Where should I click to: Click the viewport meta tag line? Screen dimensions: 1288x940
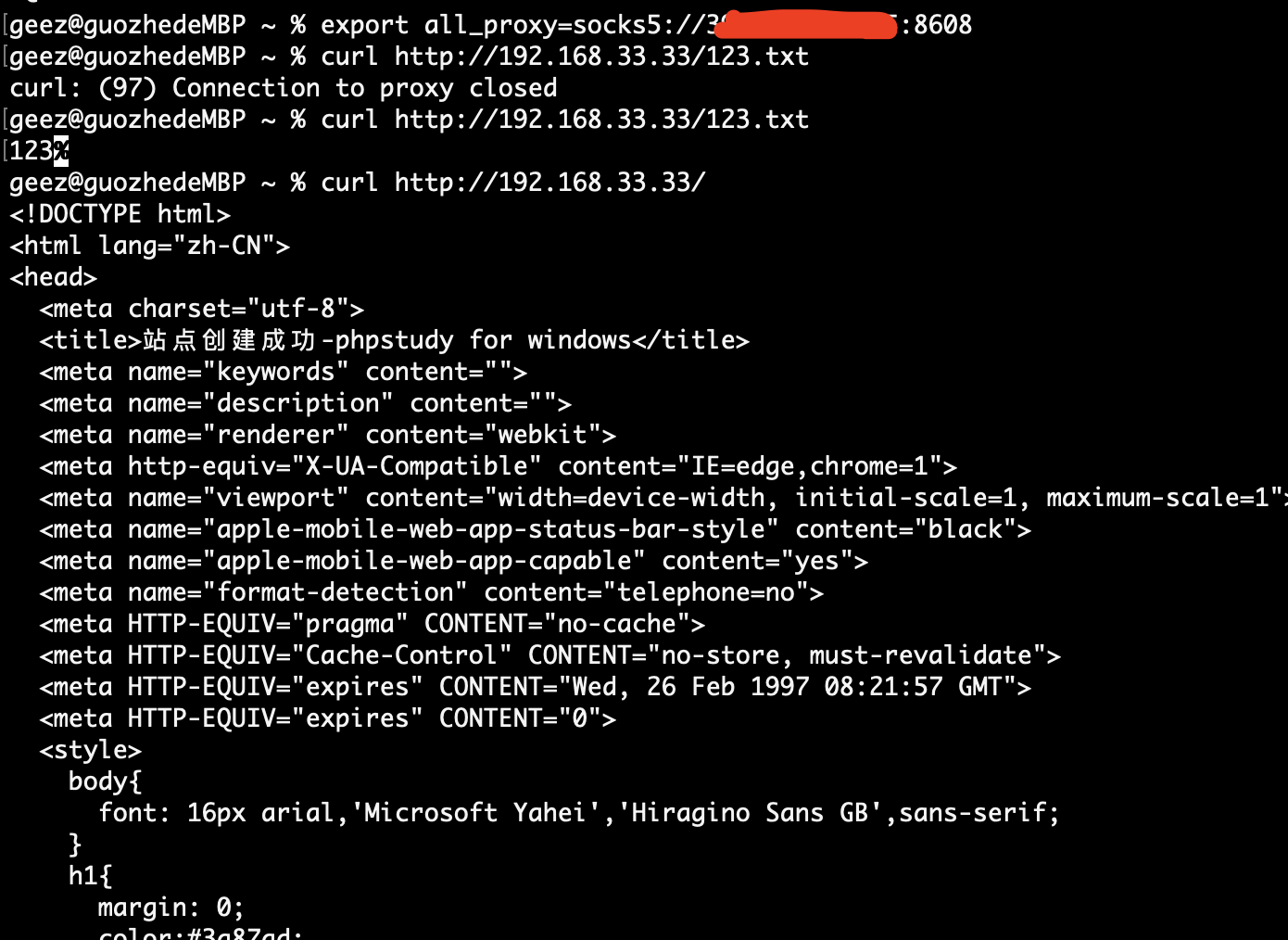[663, 498]
